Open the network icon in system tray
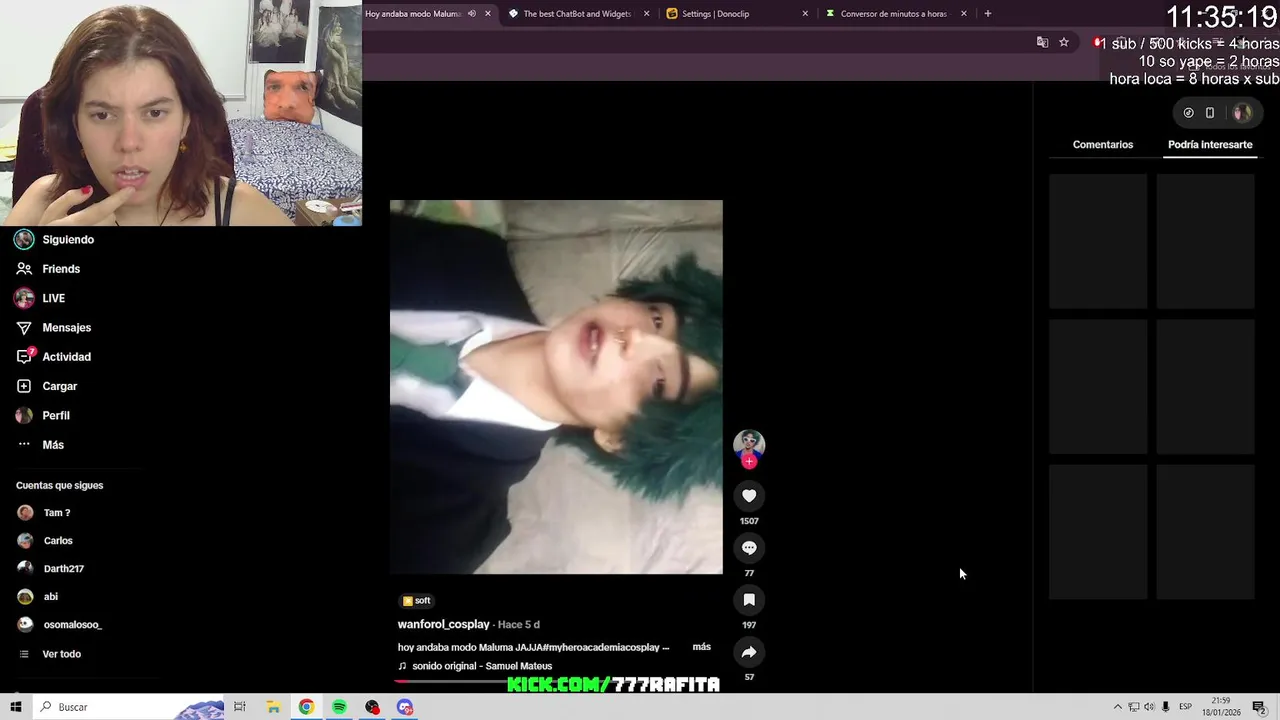Viewport: 1280px width, 720px height. [1133, 707]
